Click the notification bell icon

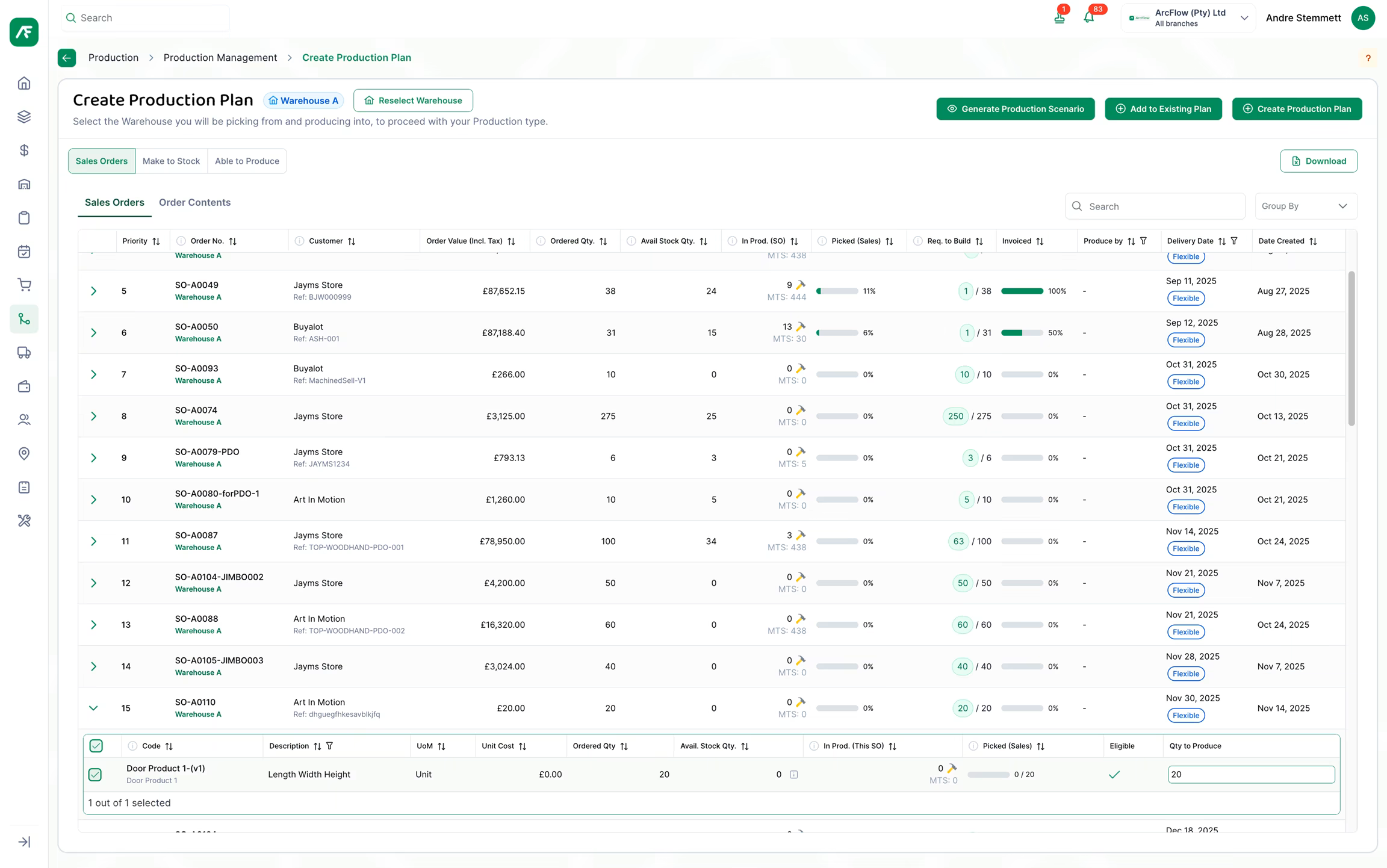pyautogui.click(x=1089, y=17)
